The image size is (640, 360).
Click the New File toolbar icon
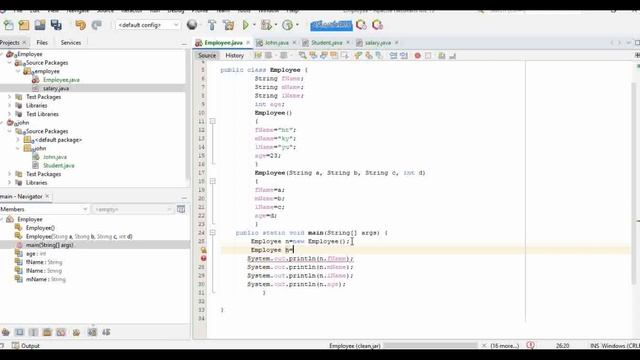[9, 25]
